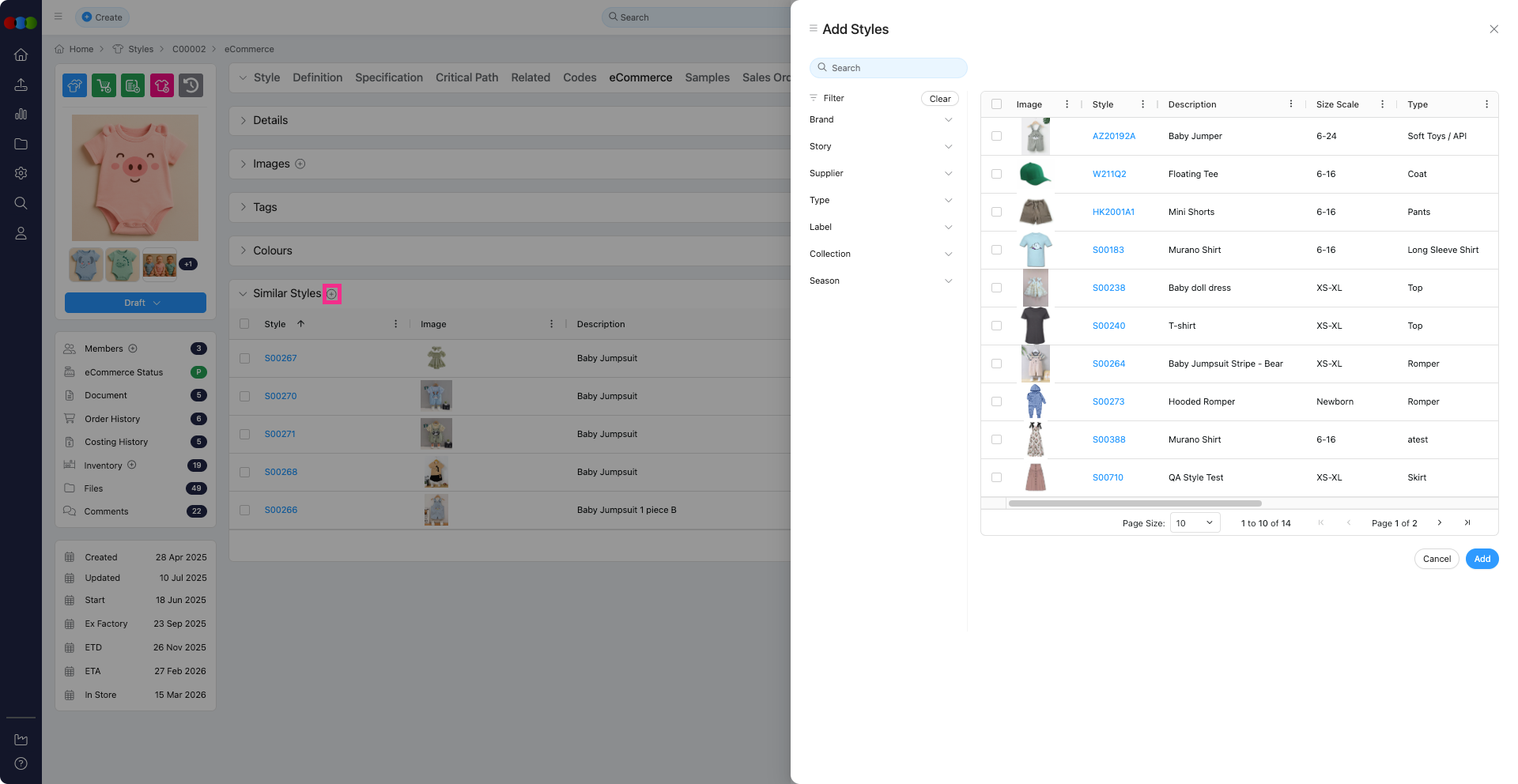Click the Add button
Viewport: 1518px width, 784px height.
click(x=1482, y=559)
